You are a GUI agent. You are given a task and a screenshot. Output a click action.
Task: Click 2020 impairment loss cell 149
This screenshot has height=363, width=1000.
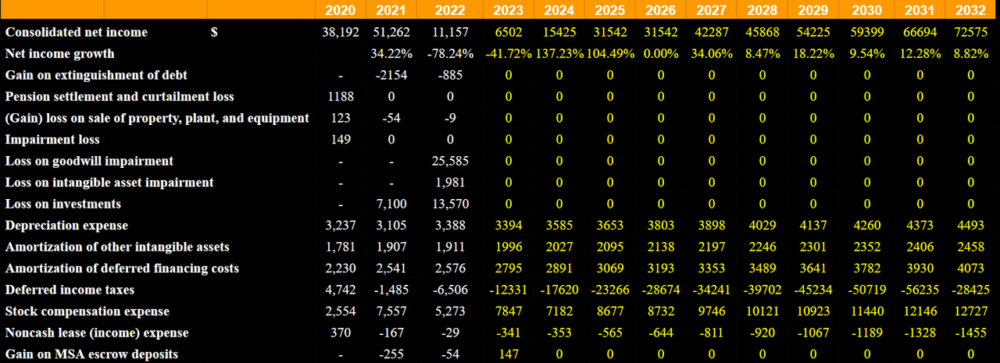pyautogui.click(x=341, y=140)
